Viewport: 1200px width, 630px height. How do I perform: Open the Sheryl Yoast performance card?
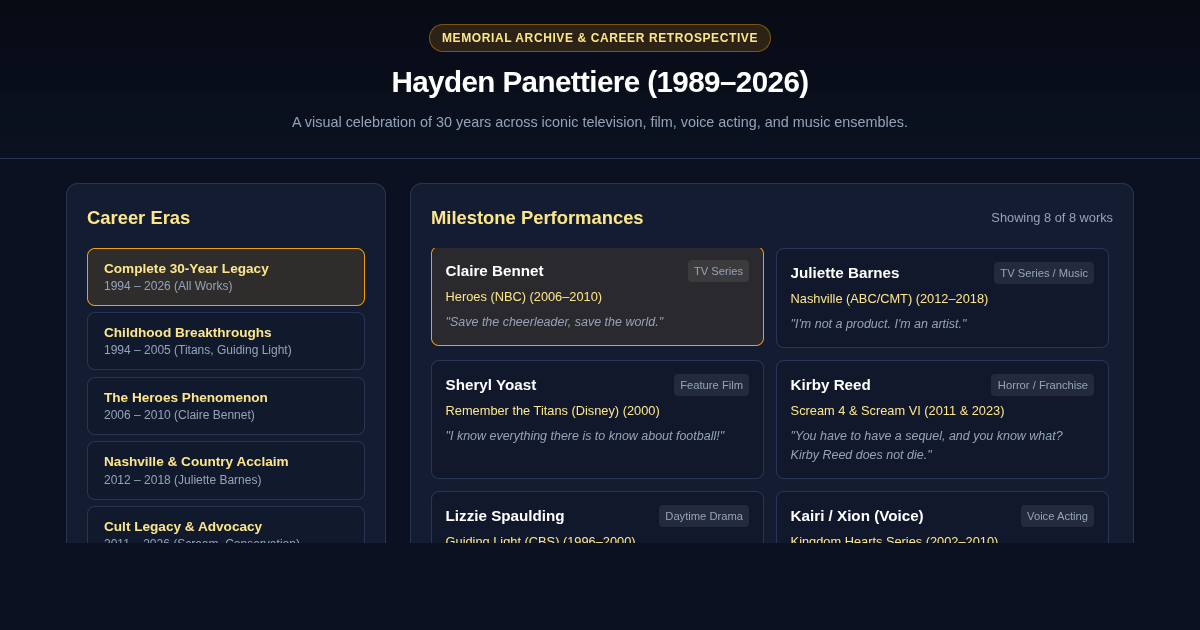click(x=597, y=419)
